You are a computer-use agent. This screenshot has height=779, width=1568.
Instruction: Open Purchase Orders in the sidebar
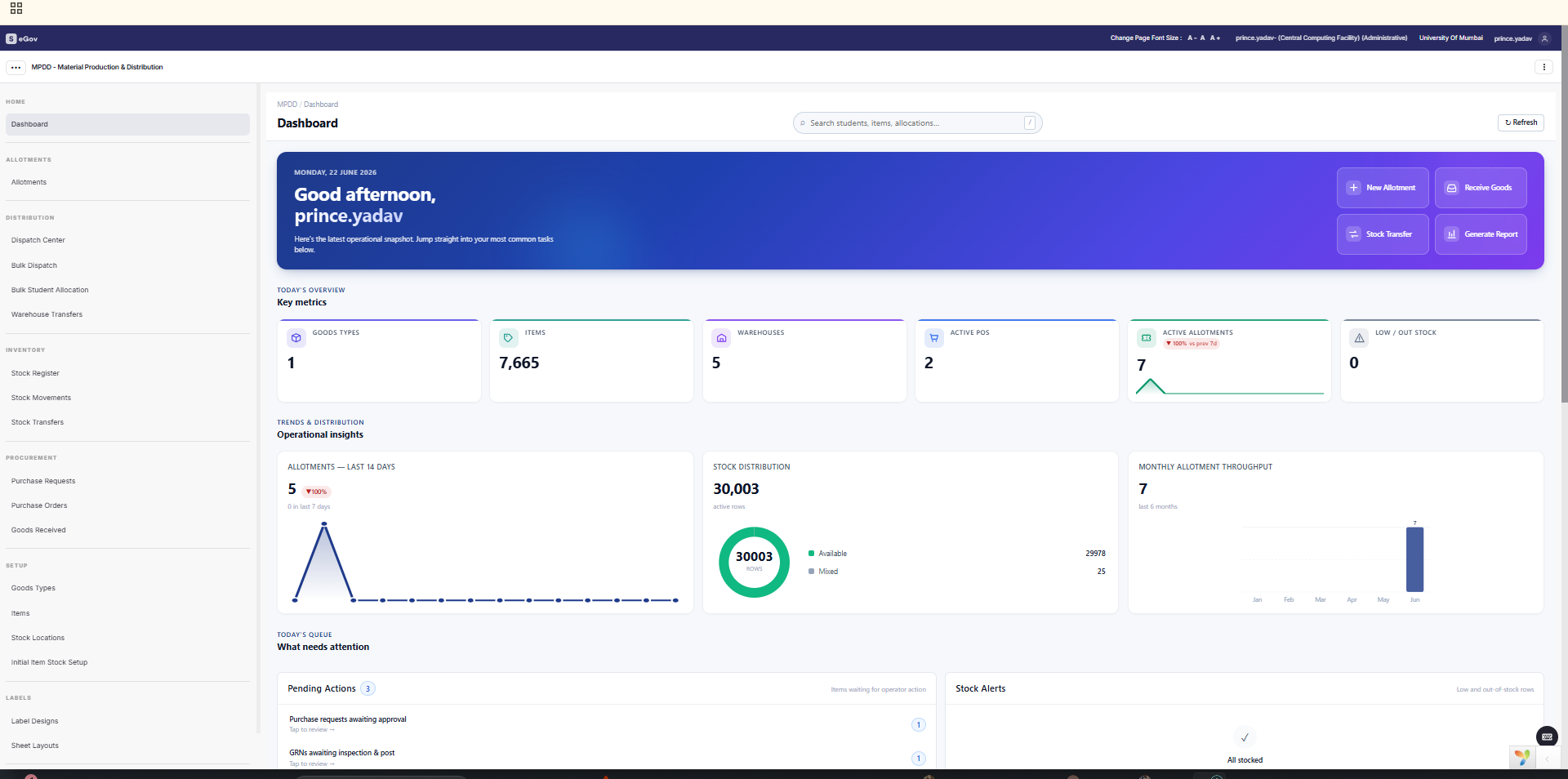(127, 505)
